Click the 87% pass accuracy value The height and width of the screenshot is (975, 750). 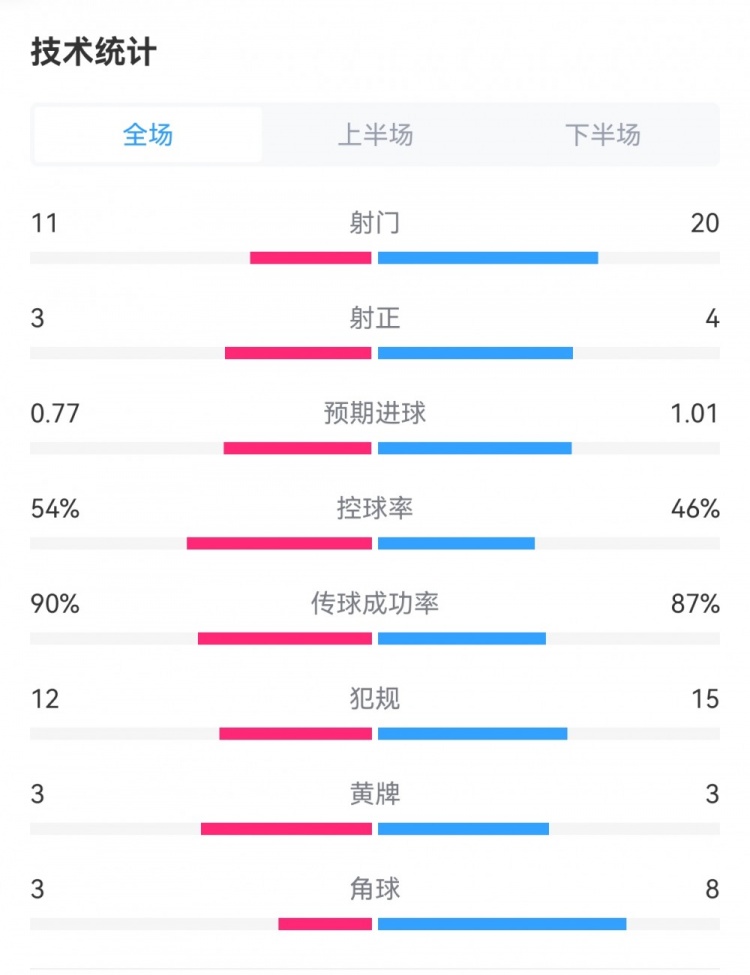(695, 604)
